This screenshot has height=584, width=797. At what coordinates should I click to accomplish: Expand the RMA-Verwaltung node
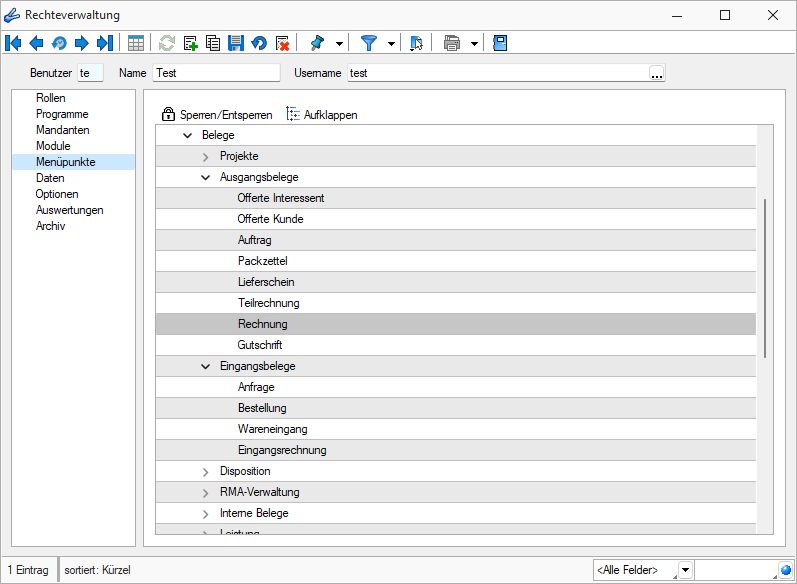pyautogui.click(x=206, y=492)
